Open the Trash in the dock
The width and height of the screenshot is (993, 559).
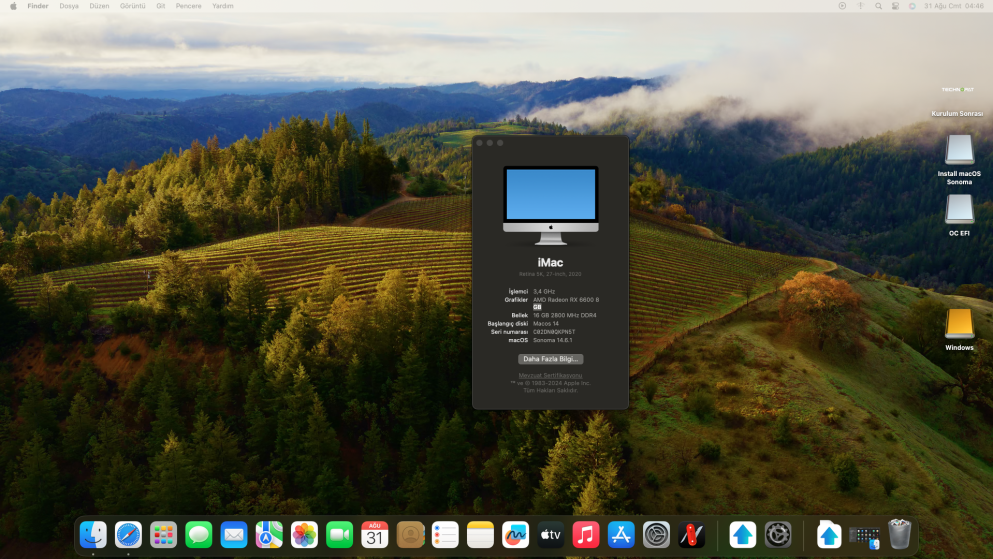pyautogui.click(x=899, y=535)
